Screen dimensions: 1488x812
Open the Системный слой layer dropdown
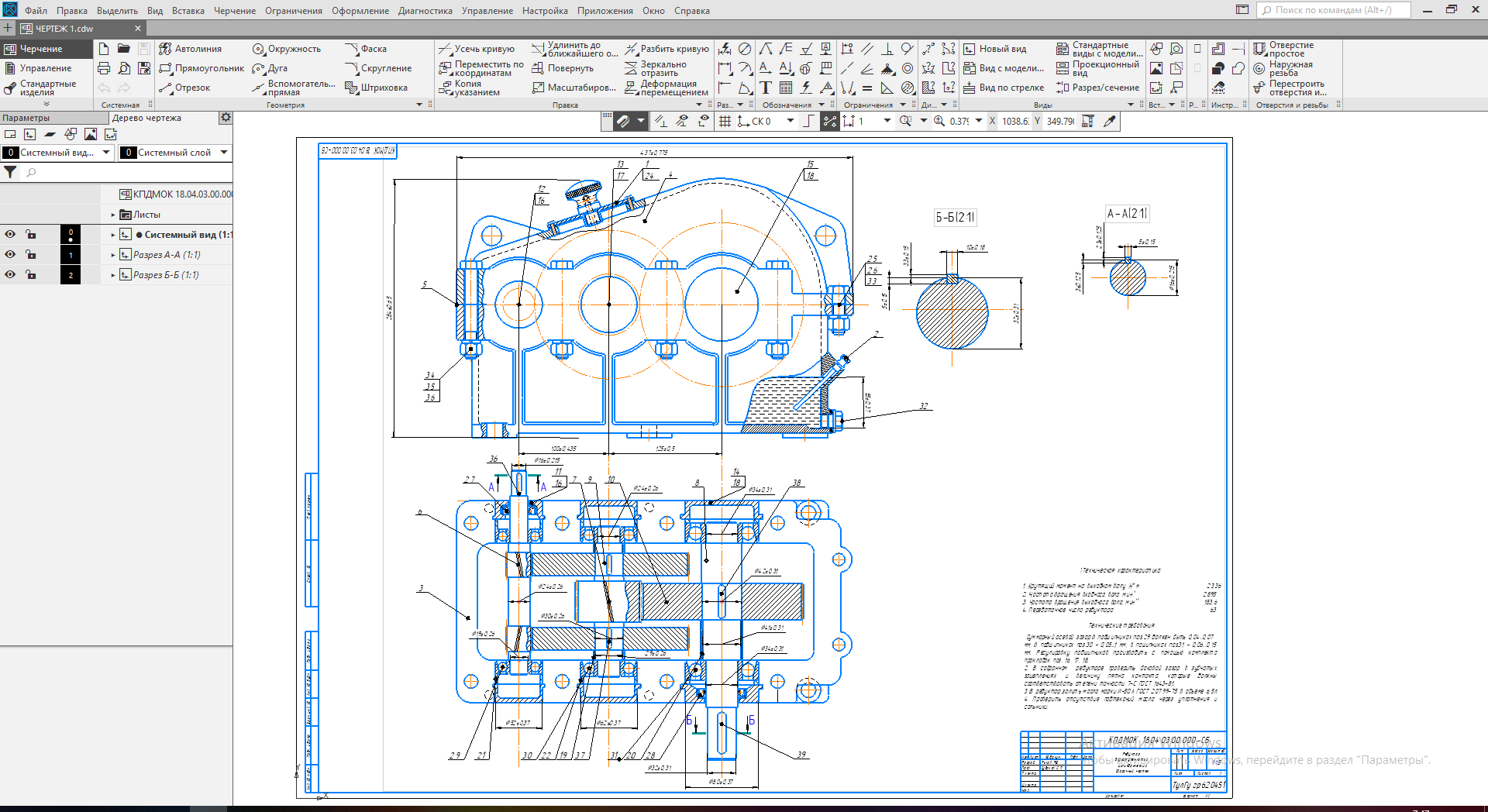[x=224, y=153]
